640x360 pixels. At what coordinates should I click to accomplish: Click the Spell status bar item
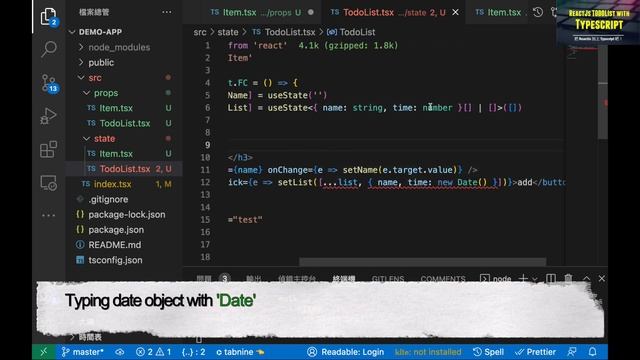[x=488, y=352]
